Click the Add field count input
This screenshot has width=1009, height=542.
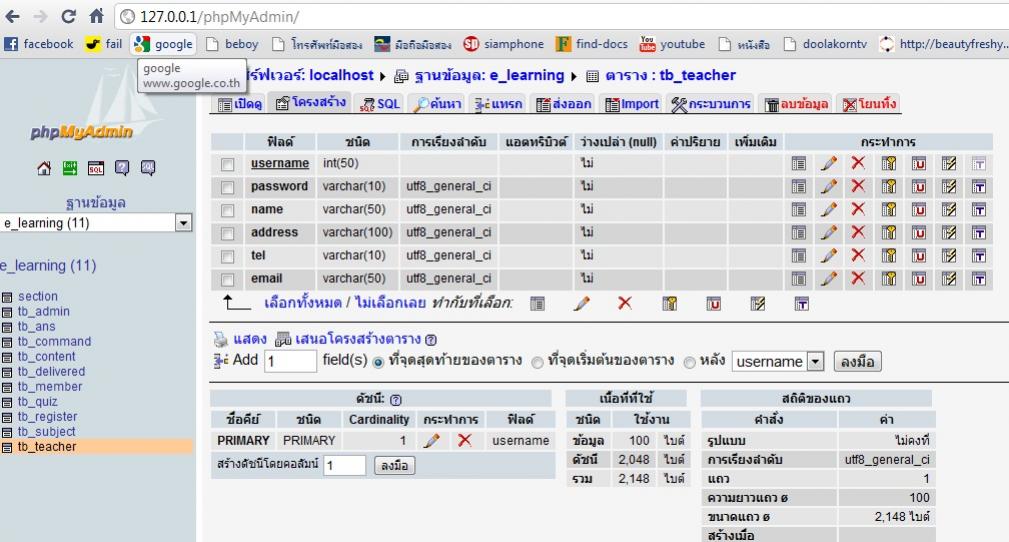click(290, 361)
